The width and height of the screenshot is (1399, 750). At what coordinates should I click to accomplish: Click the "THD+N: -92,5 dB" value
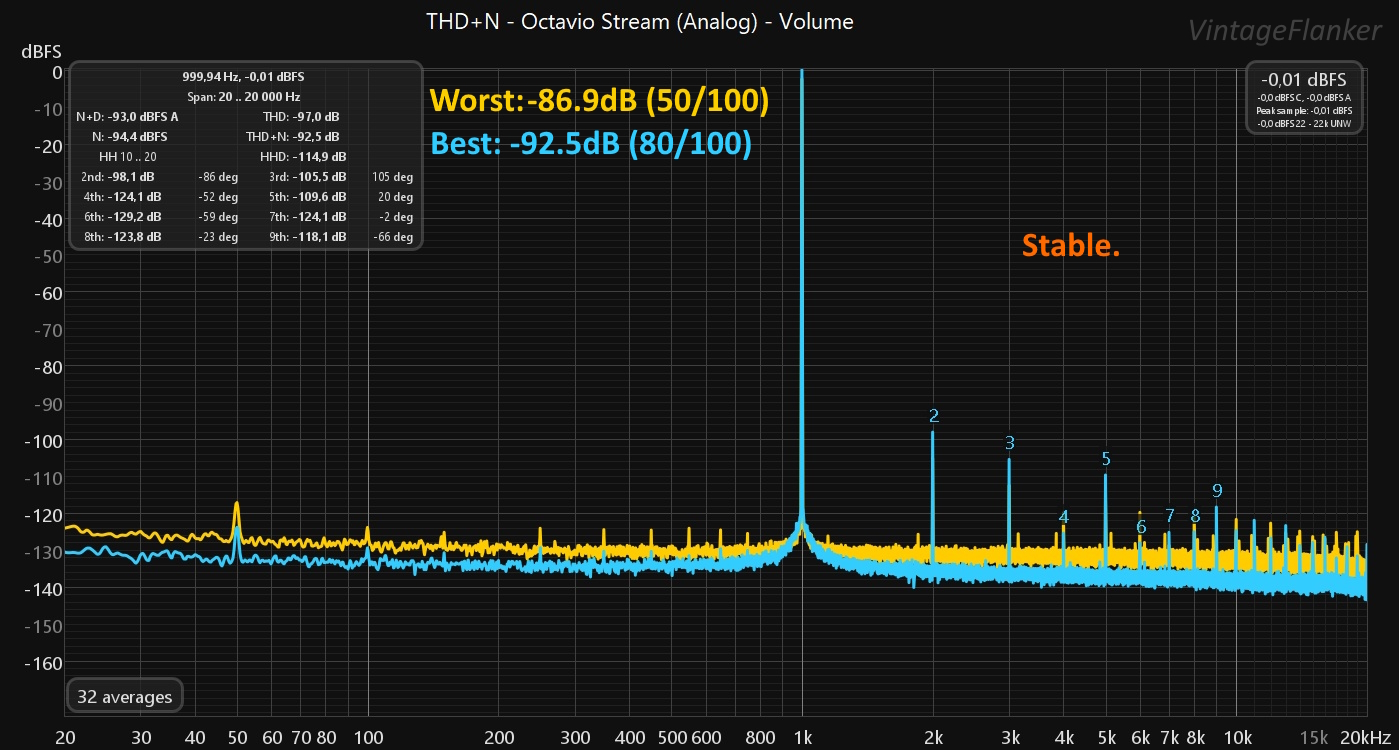pyautogui.click(x=292, y=137)
